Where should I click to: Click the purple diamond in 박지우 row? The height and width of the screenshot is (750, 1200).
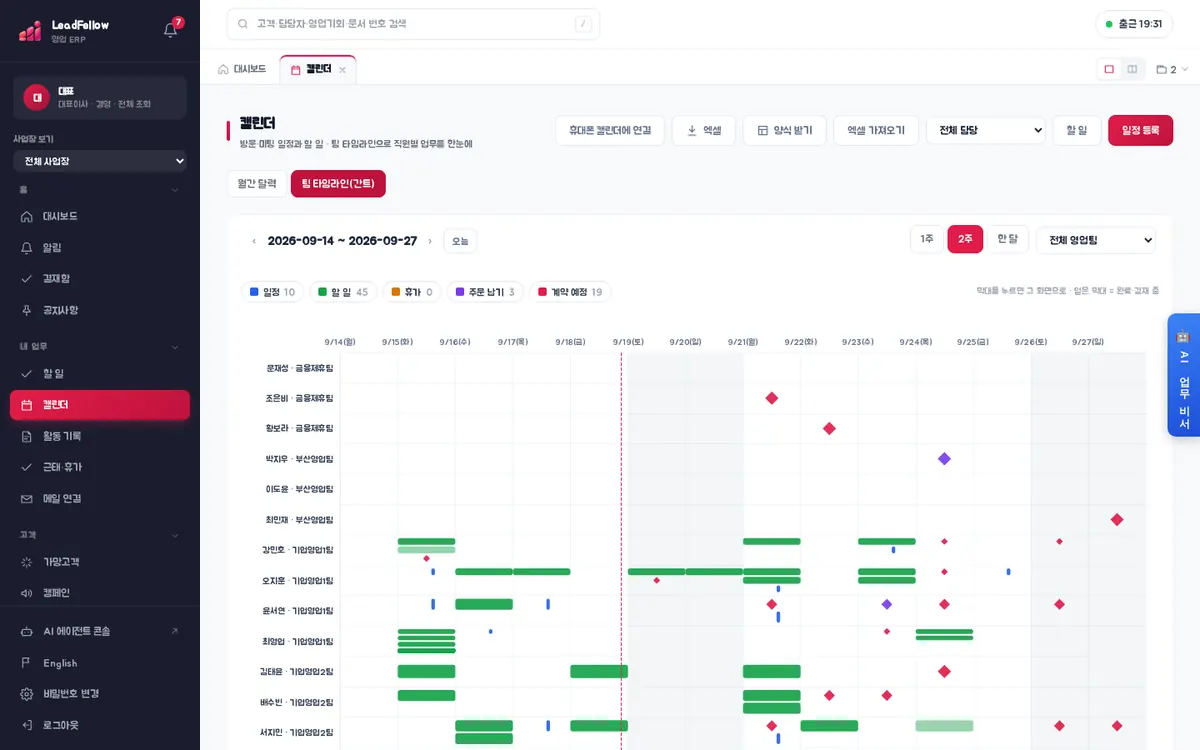(x=944, y=459)
